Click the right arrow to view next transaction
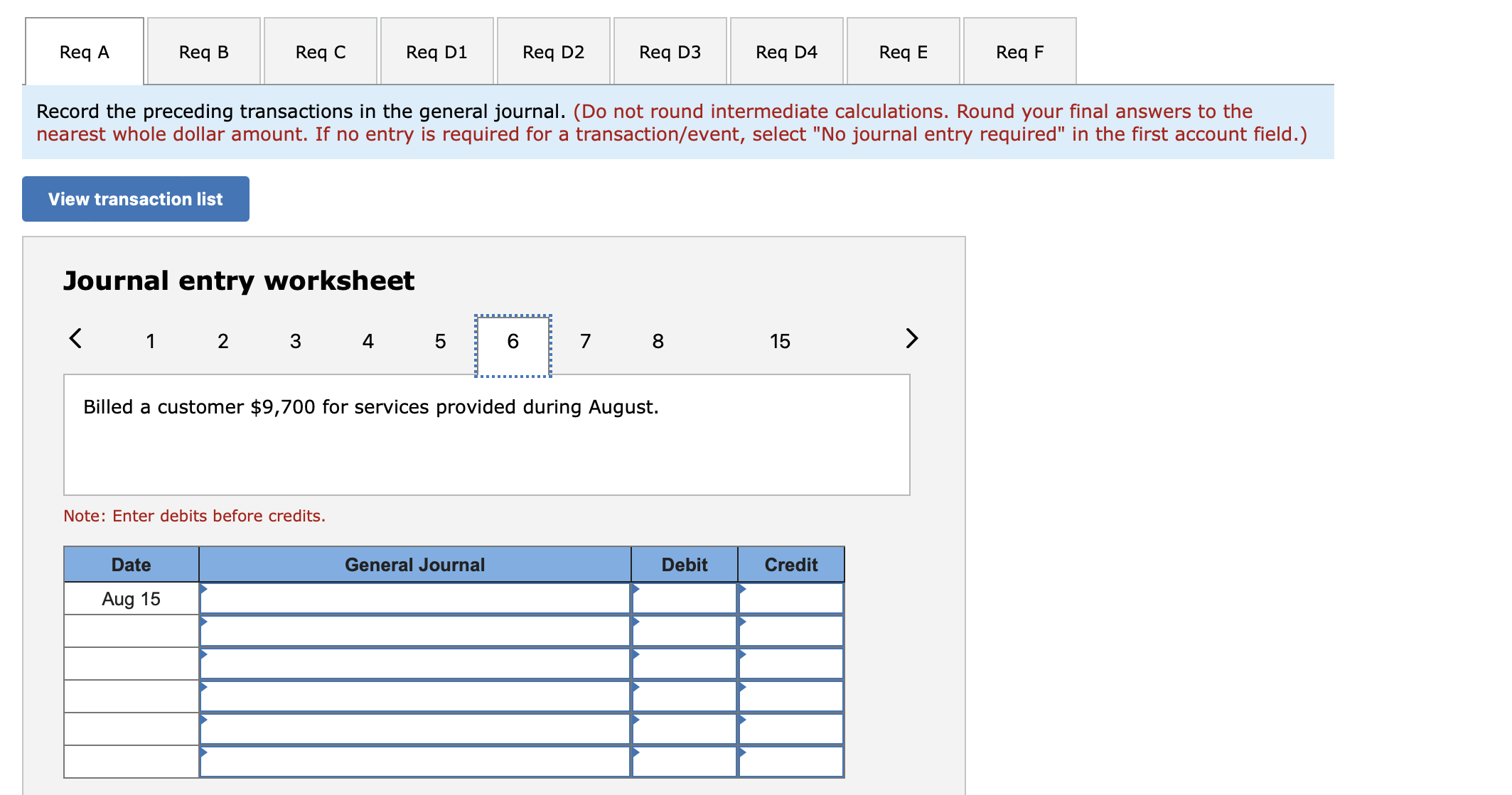Viewport: 1512px width, 795px height. pyautogui.click(x=912, y=339)
